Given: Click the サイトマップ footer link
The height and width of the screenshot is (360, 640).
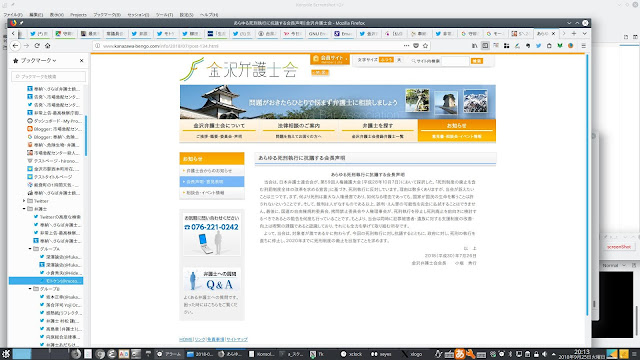Looking at the screenshot, I should pyautogui.click(x=237, y=340).
